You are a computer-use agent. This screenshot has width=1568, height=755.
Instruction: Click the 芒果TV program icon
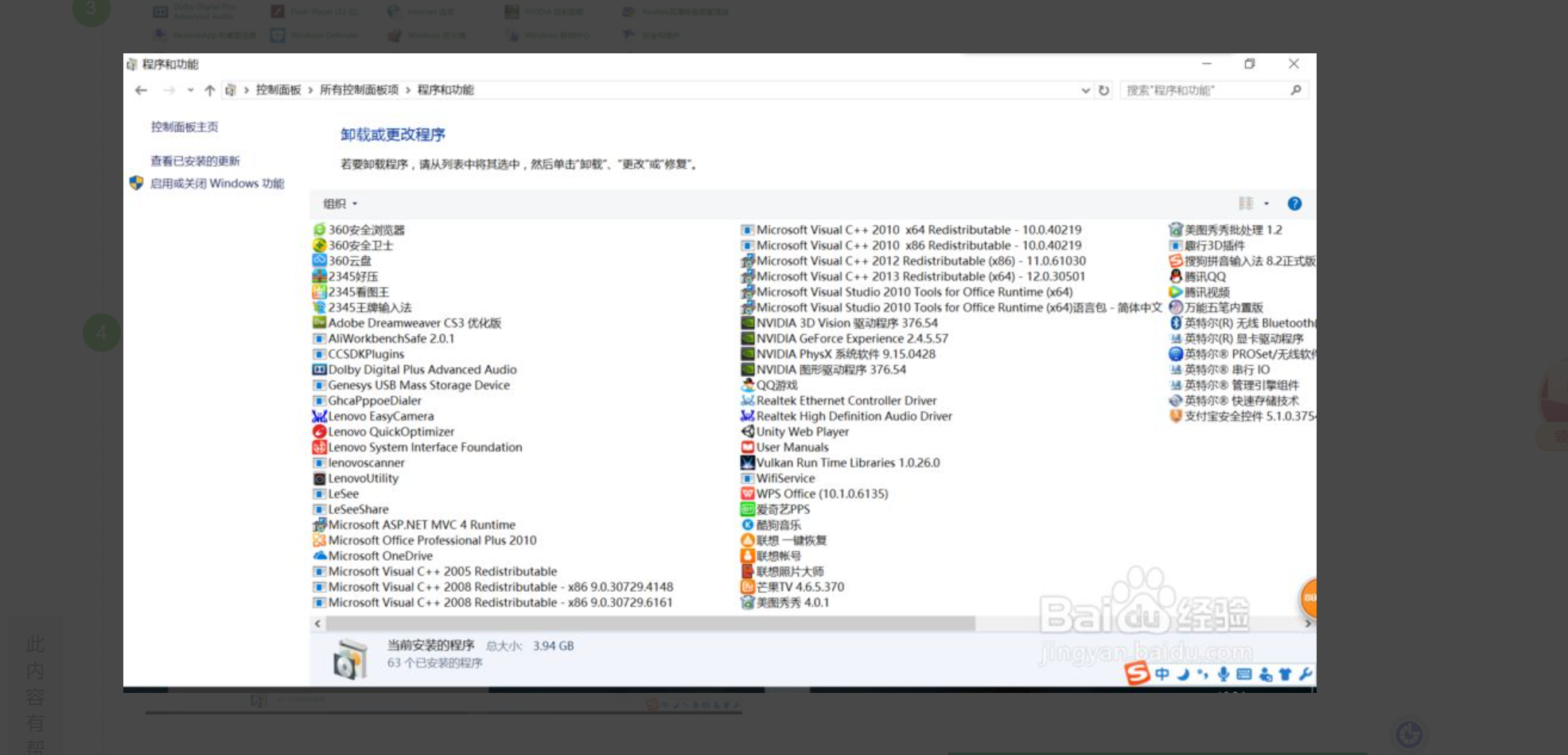(748, 586)
